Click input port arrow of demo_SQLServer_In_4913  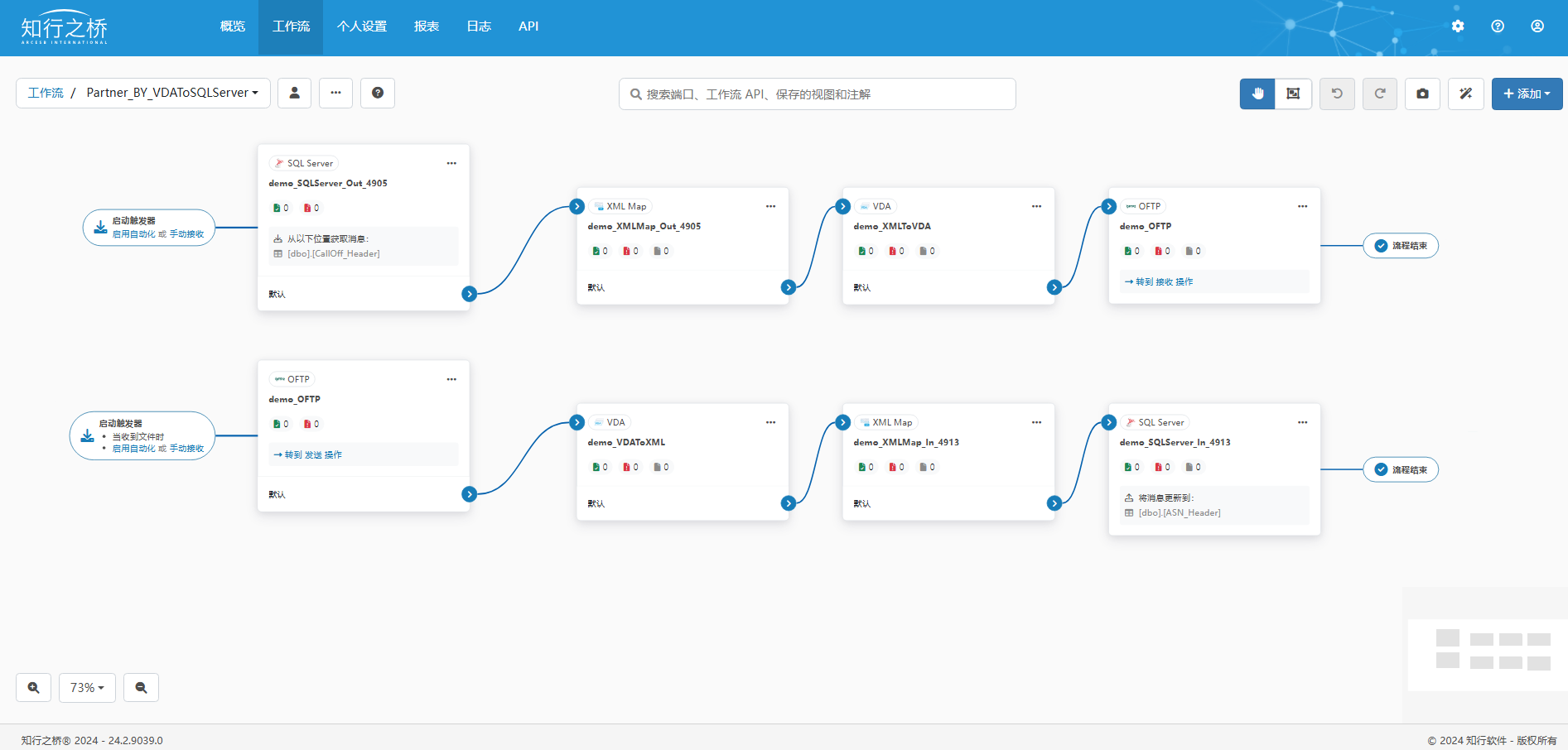[1109, 423]
